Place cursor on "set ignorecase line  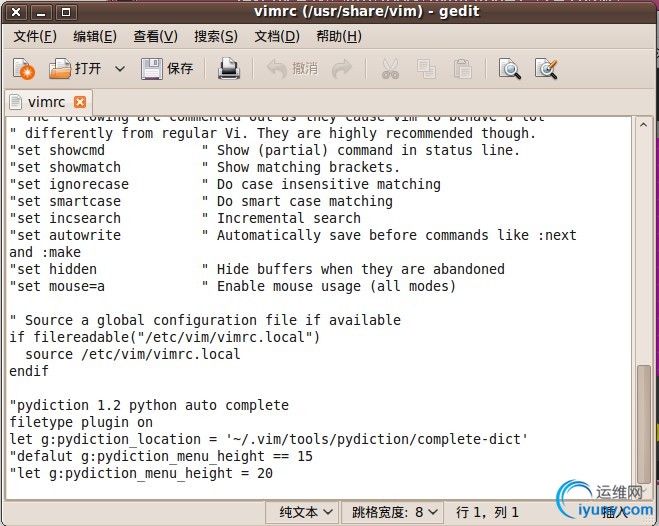(x=225, y=184)
